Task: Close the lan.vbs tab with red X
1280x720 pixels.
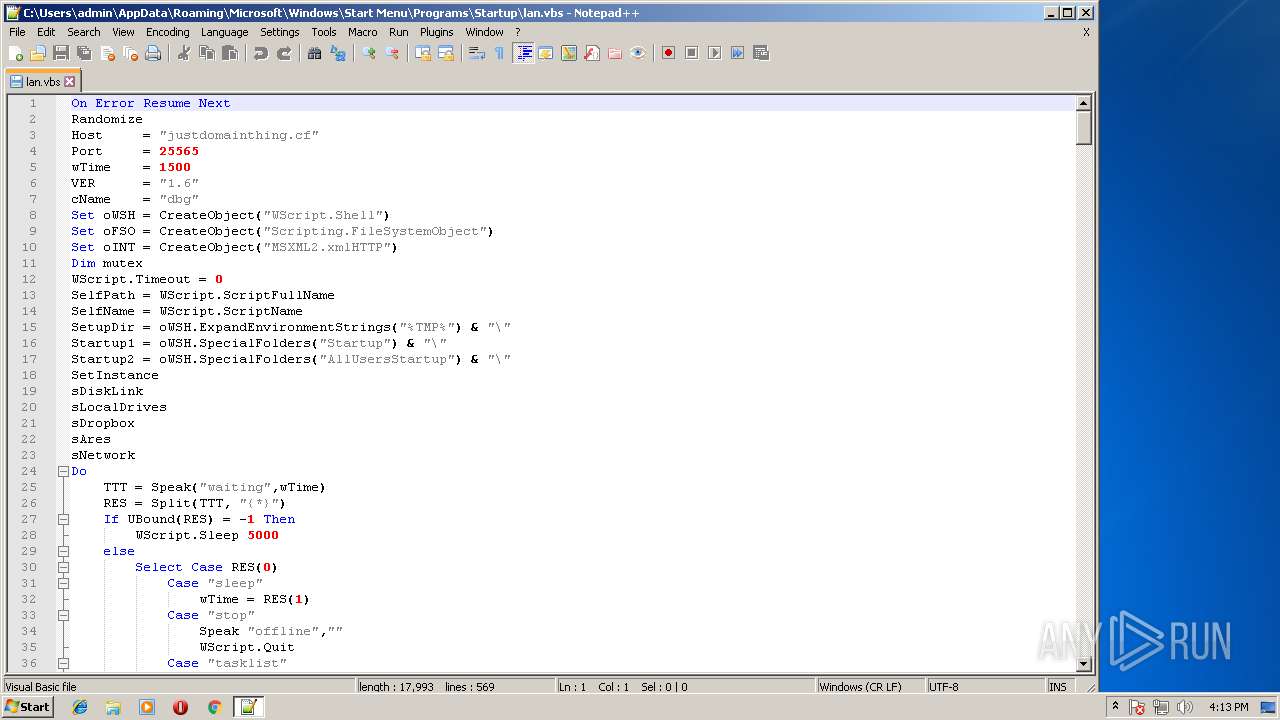Action: (70, 82)
